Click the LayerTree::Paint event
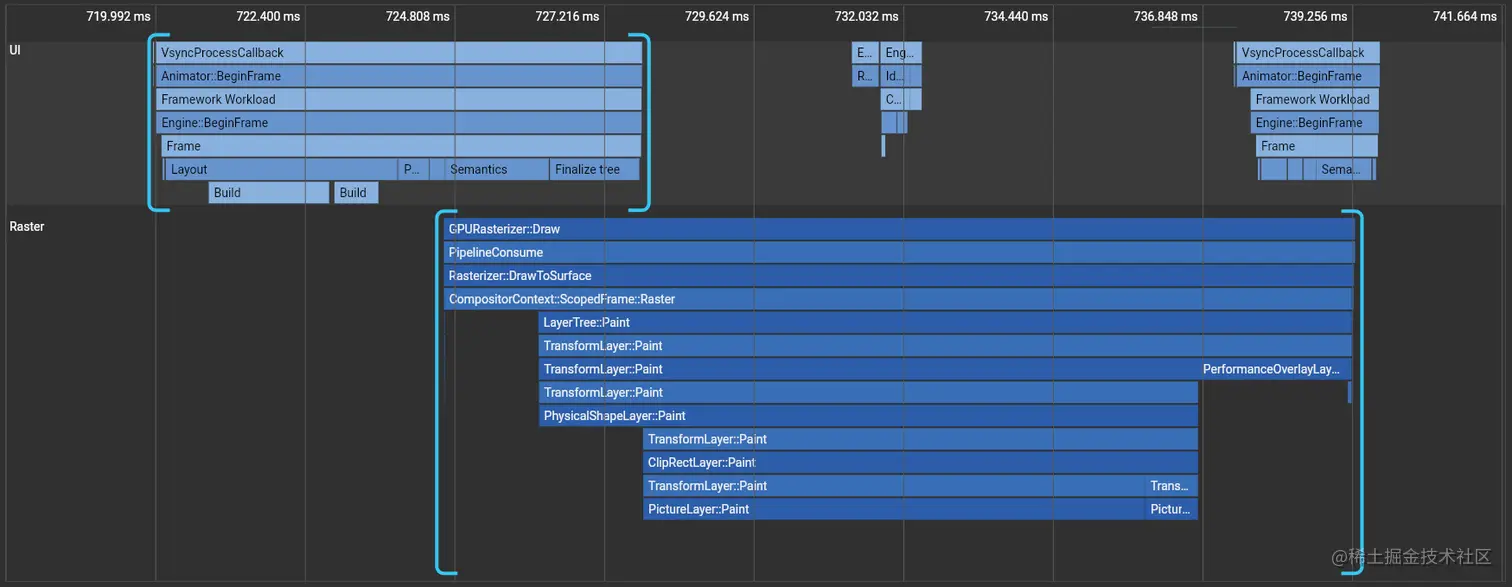 pyautogui.click(x=586, y=322)
